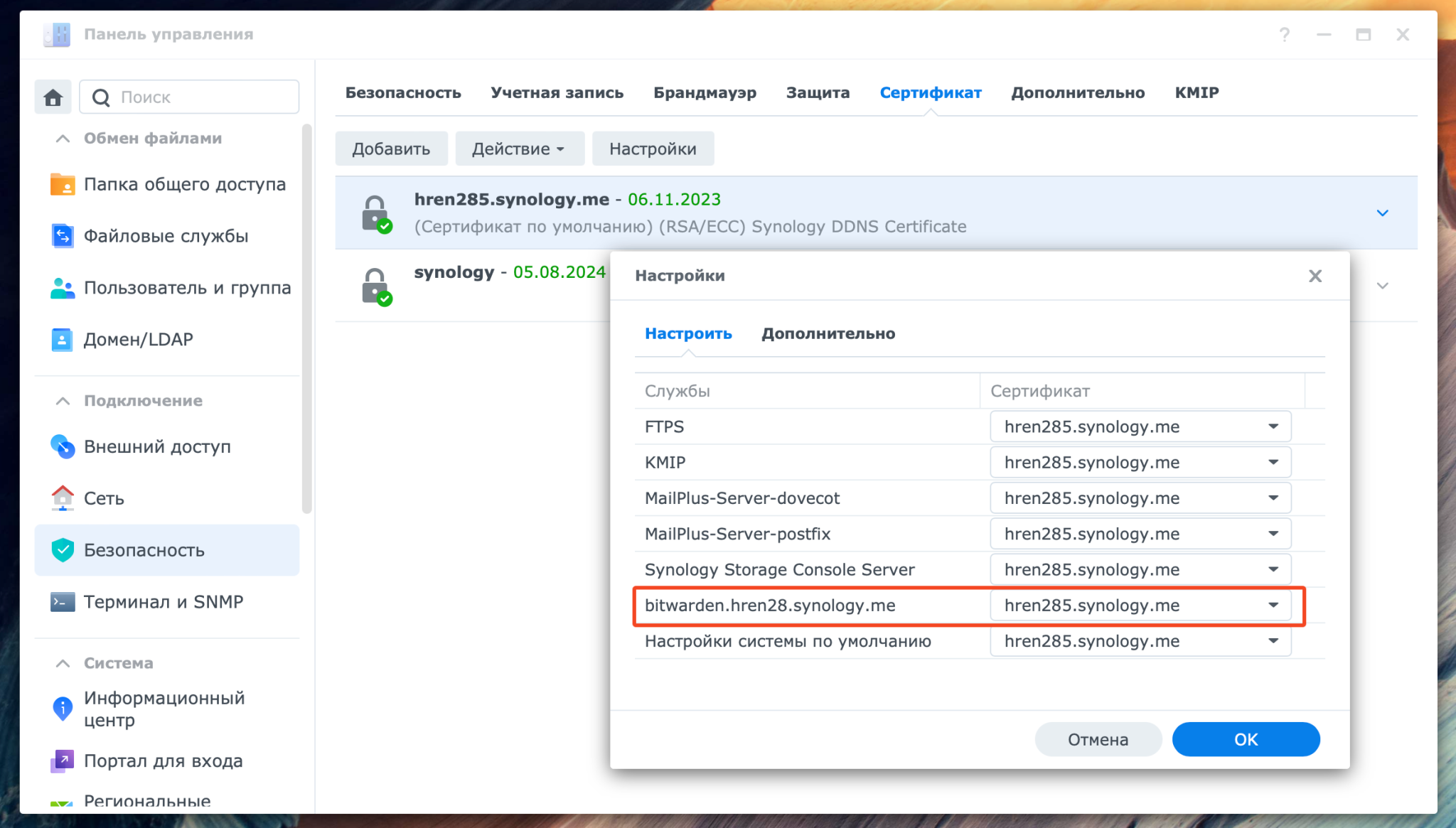Collapse the Подключение section
Viewport: 1456px width, 828px height.
63,401
